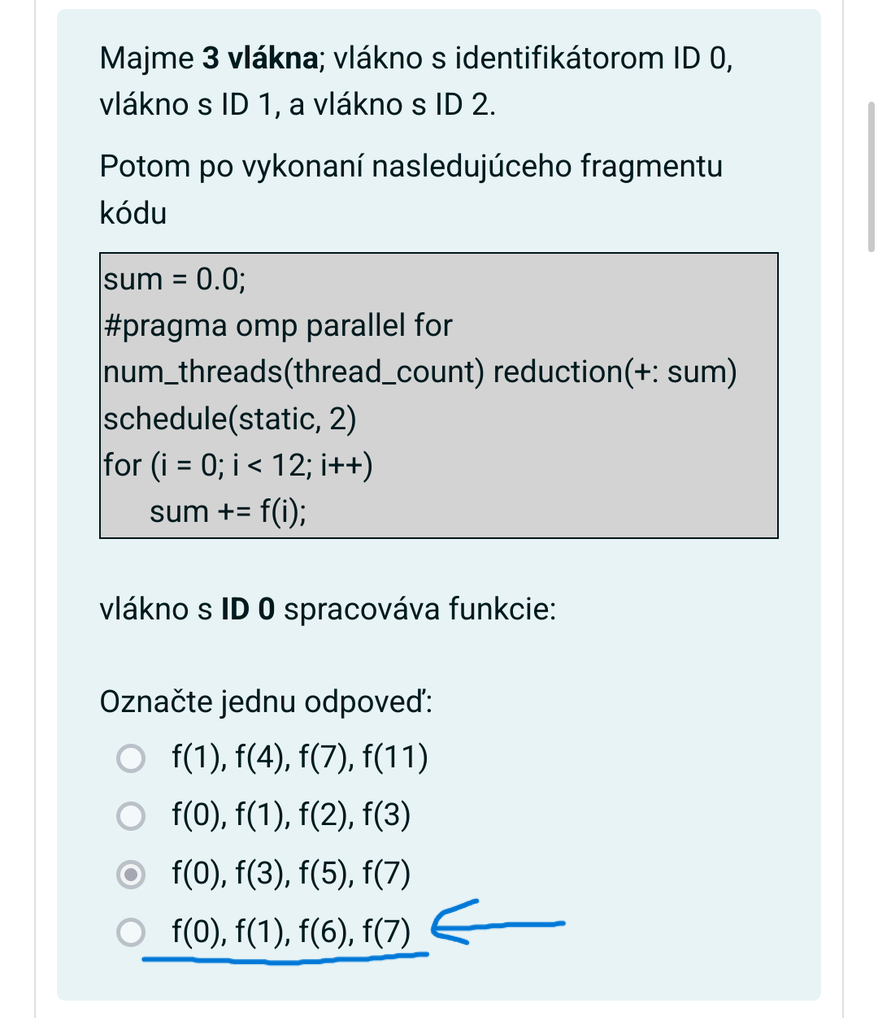Image resolution: width=878 pixels, height=1018 pixels.
Task: Click the 'sum += f(i);' code line
Action: (x=228, y=512)
